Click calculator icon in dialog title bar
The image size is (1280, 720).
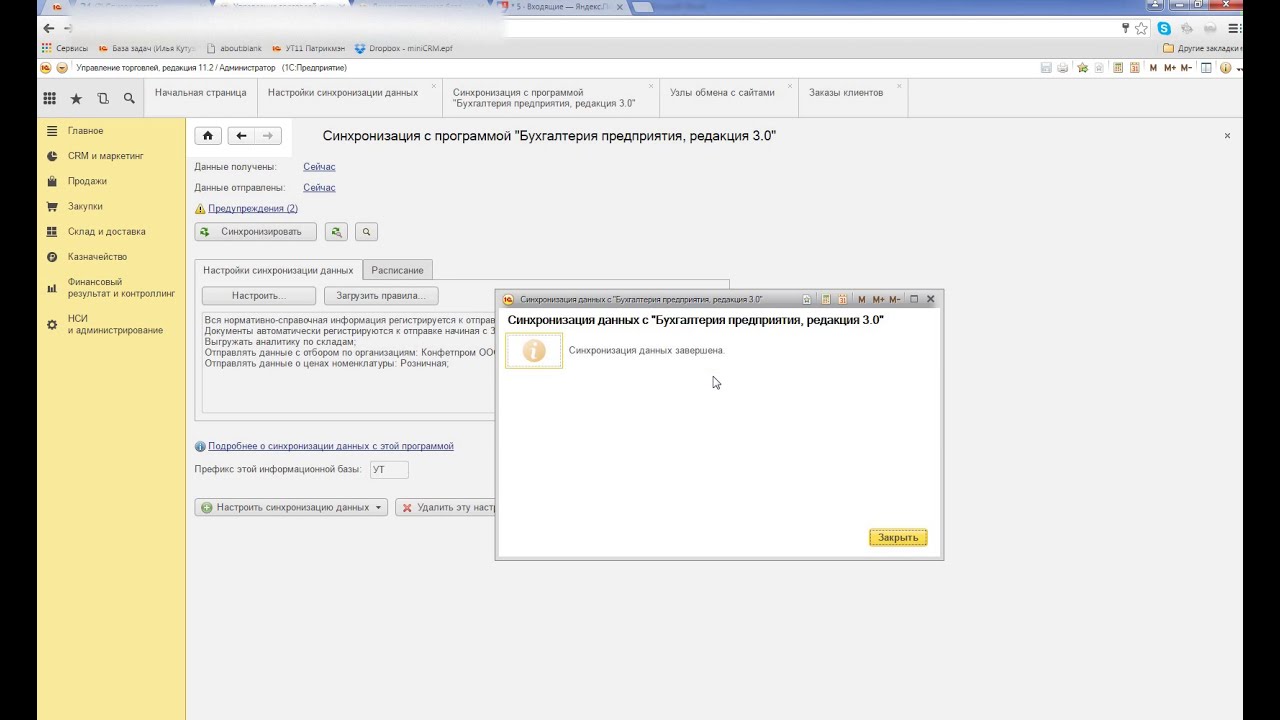pos(826,299)
